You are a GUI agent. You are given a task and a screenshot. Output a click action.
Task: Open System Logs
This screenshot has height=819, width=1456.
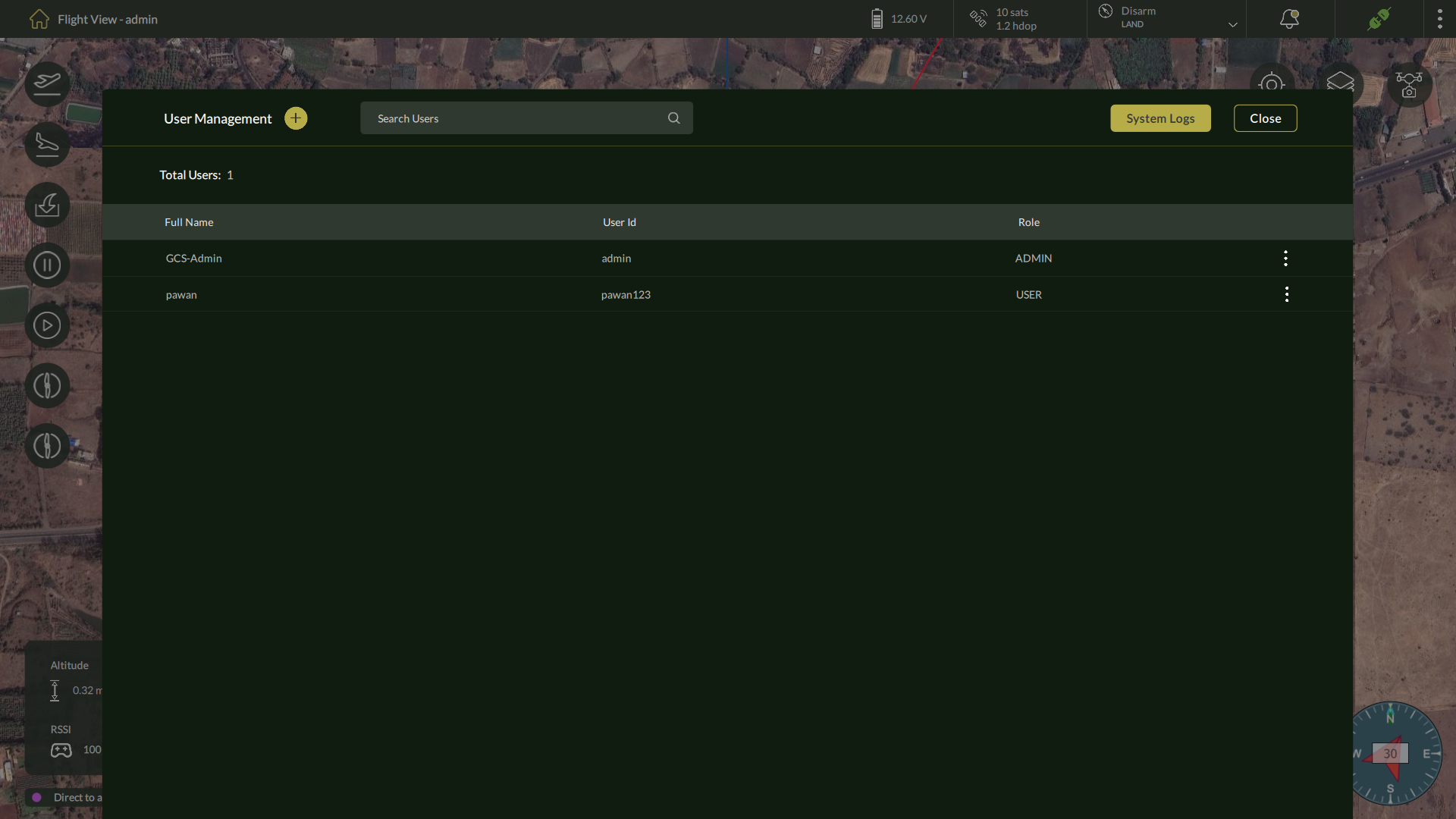click(x=1160, y=118)
